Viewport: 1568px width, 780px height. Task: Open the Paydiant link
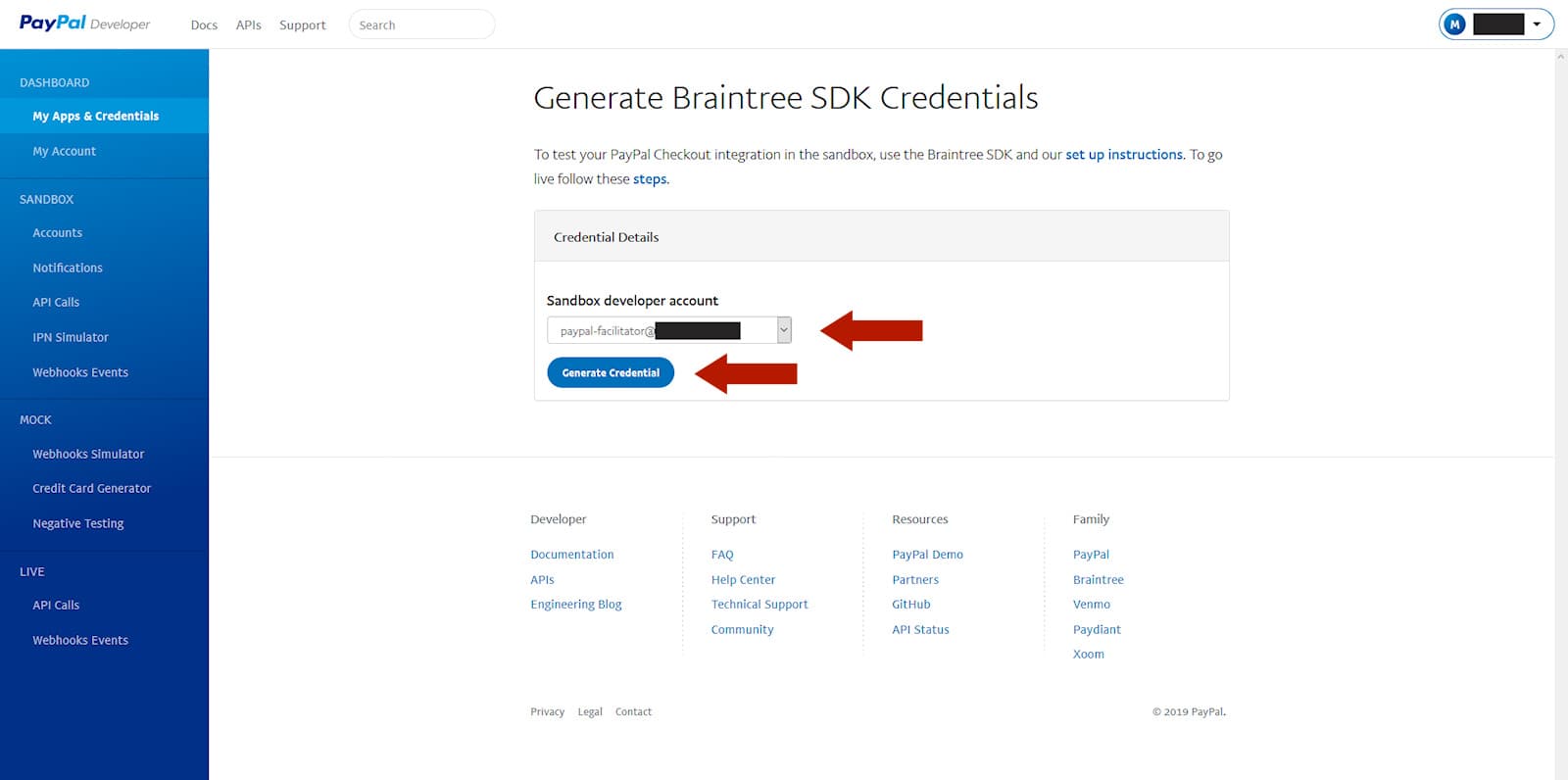(x=1097, y=629)
